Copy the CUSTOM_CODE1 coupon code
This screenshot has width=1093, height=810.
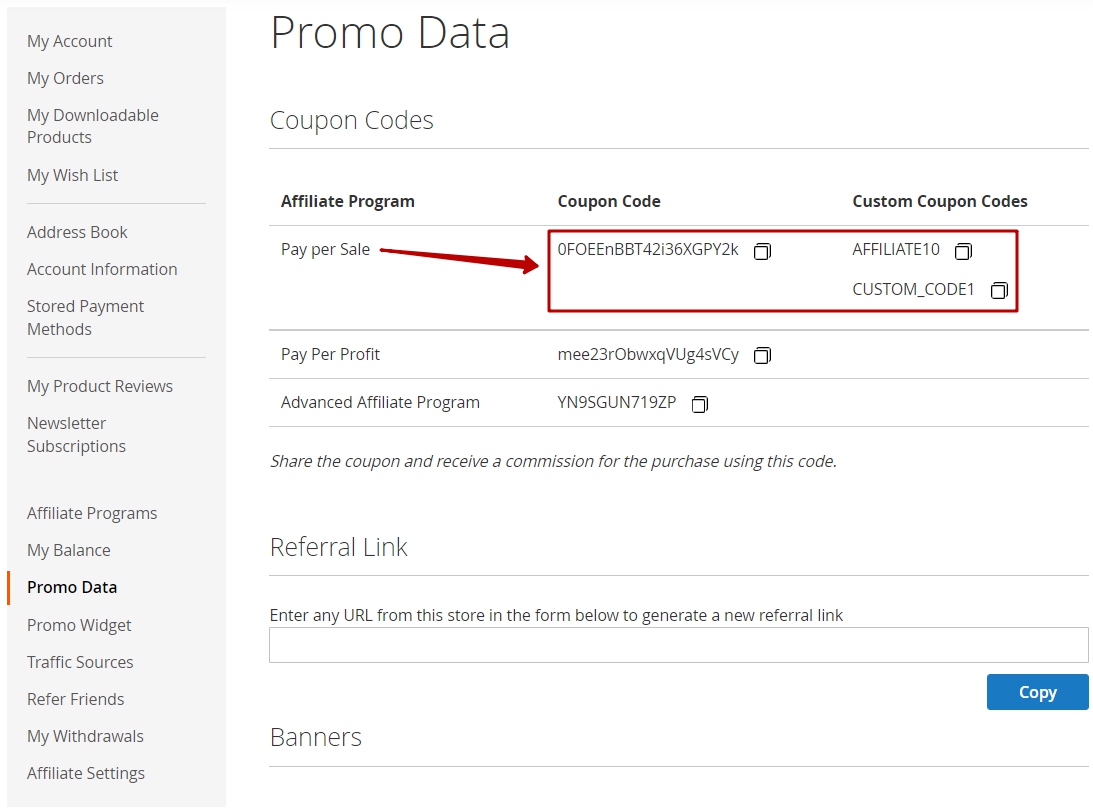pos(999,290)
